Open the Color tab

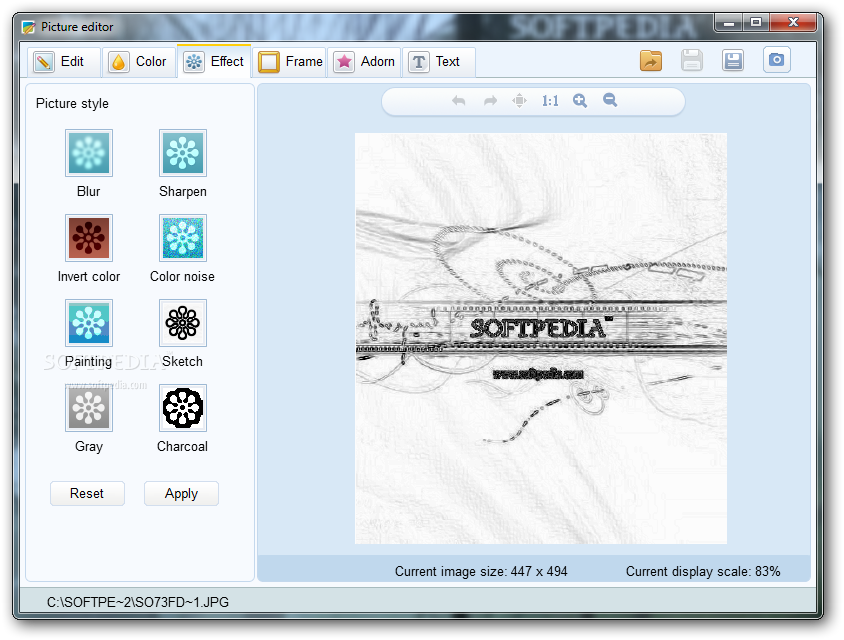coord(139,62)
